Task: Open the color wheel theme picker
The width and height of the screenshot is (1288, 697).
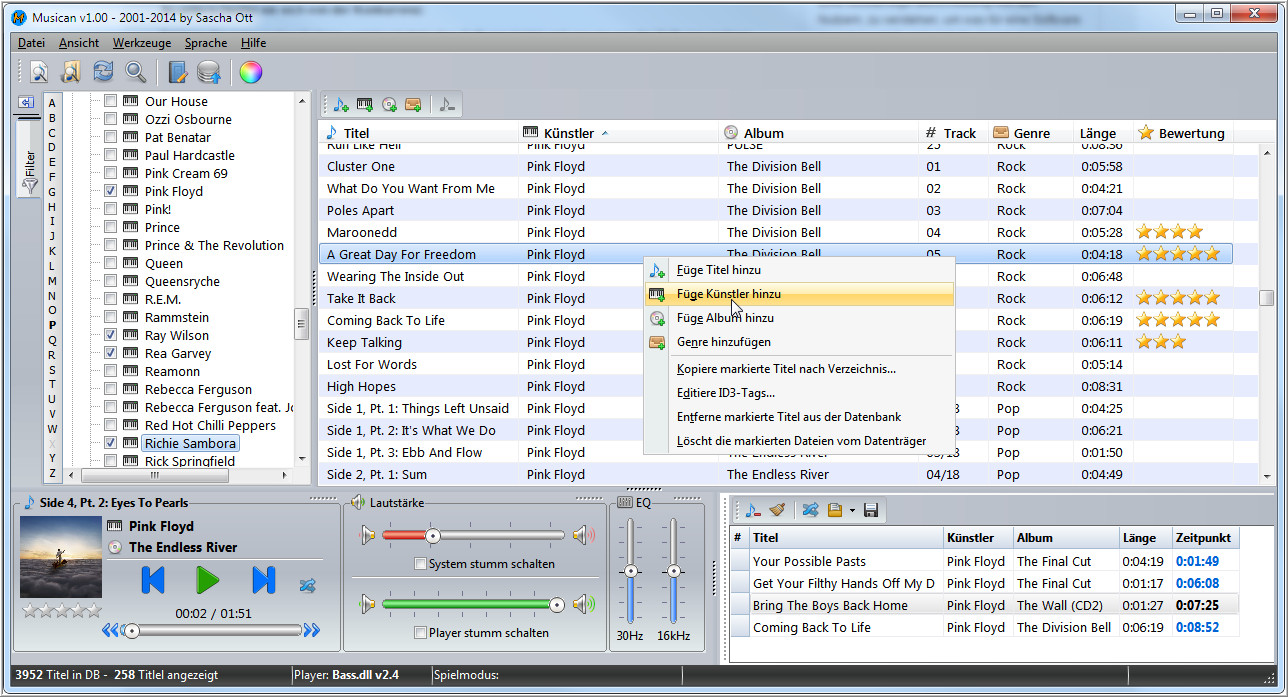Action: coord(250,72)
